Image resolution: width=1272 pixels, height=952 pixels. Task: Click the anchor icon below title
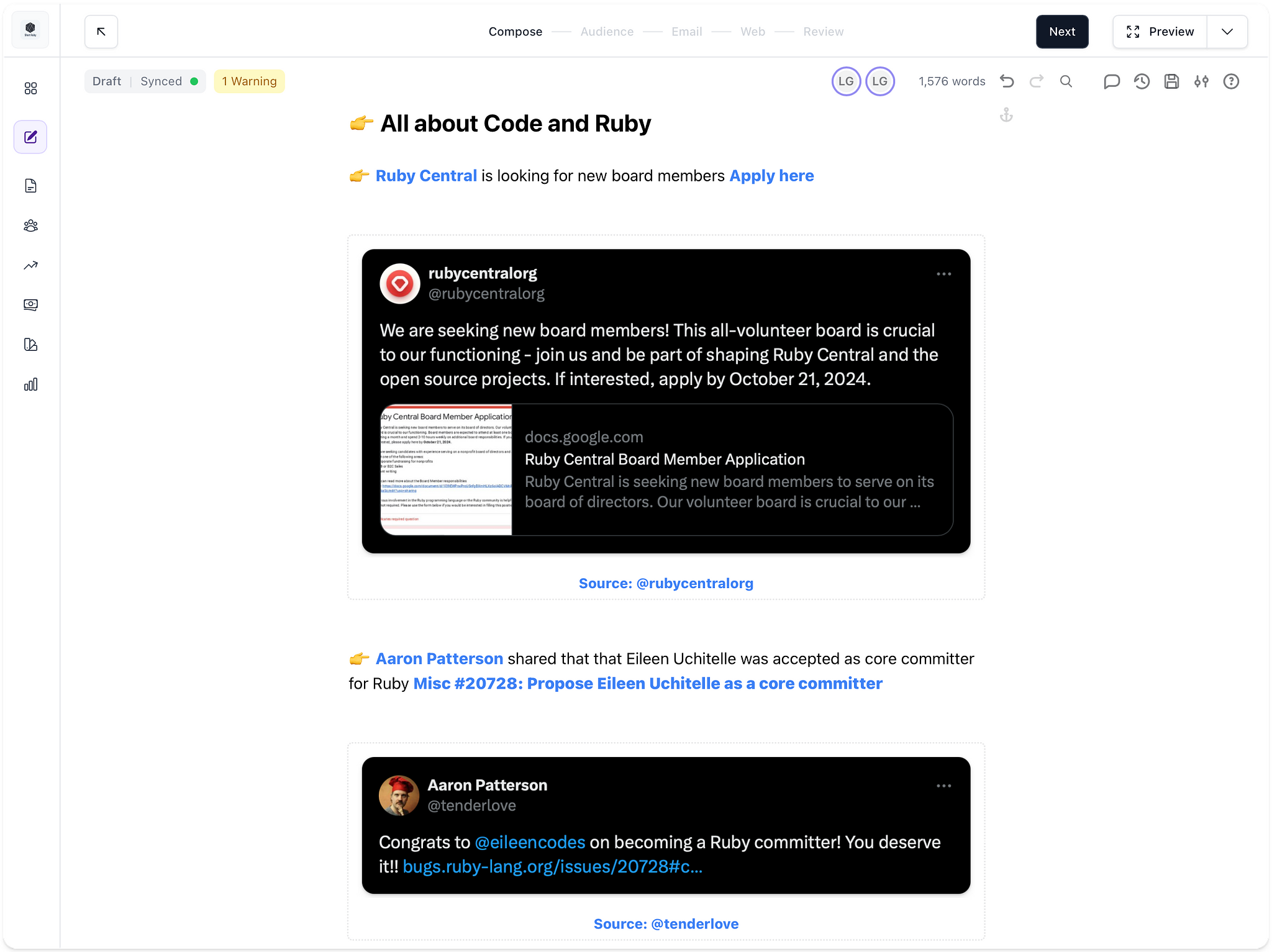coord(1006,115)
